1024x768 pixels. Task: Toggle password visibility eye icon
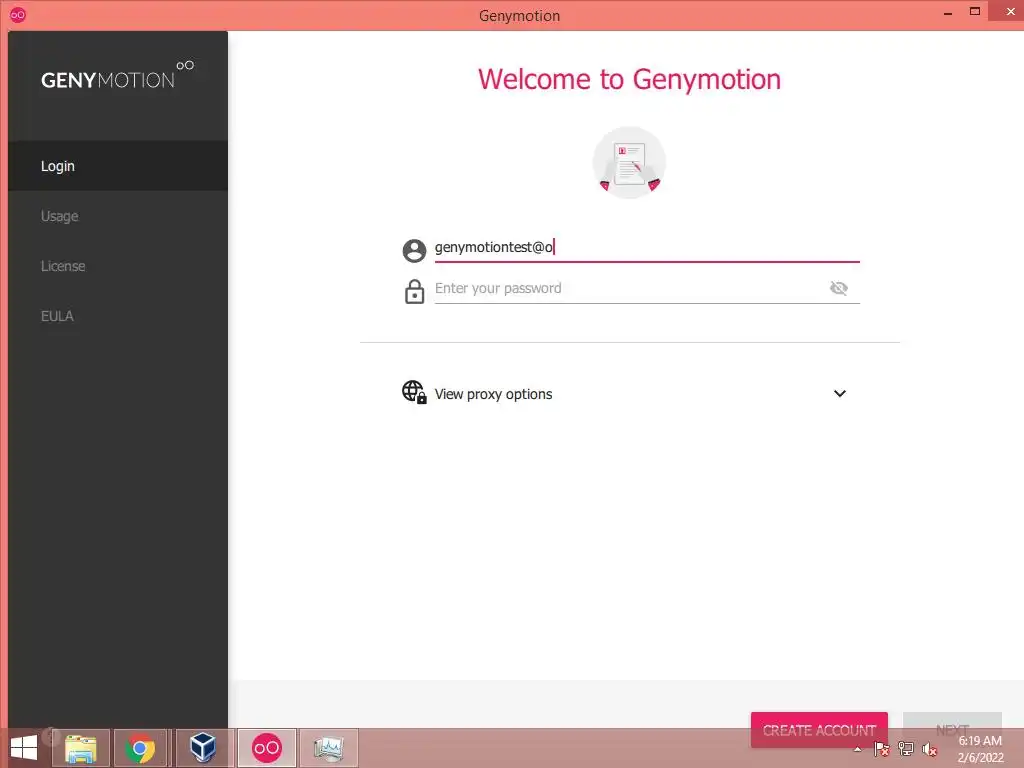pos(839,288)
